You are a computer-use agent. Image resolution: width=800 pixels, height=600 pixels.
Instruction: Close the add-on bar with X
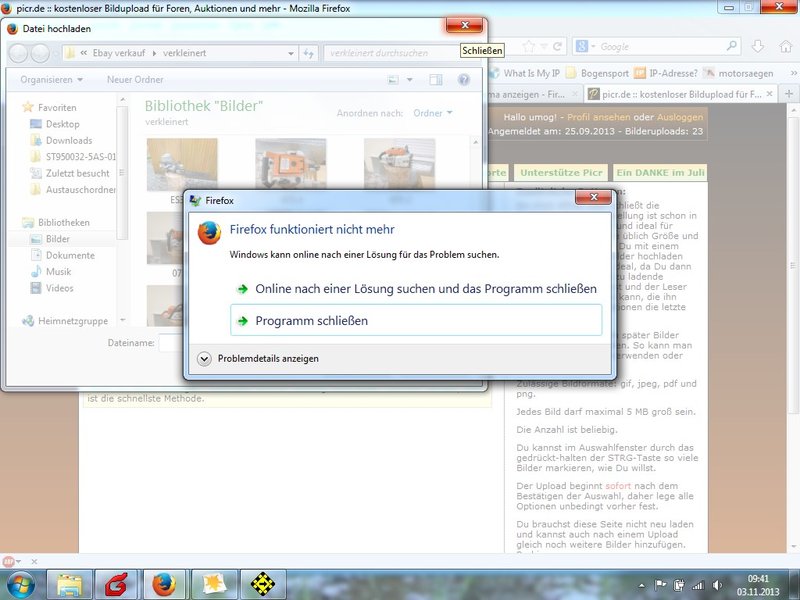(x=34, y=561)
